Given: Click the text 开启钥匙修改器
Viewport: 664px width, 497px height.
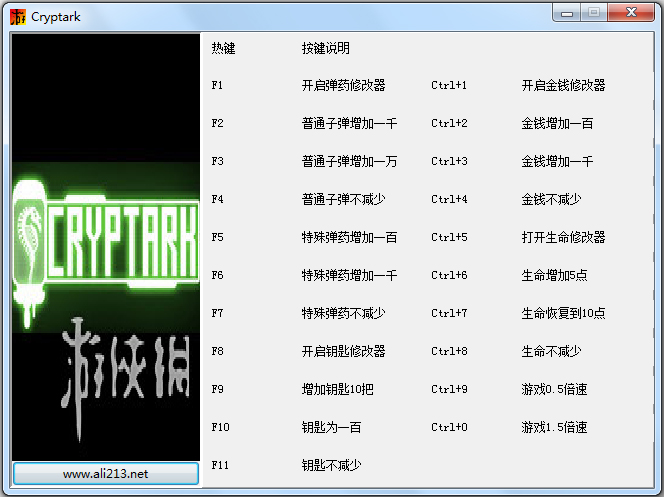Looking at the screenshot, I should [343, 351].
